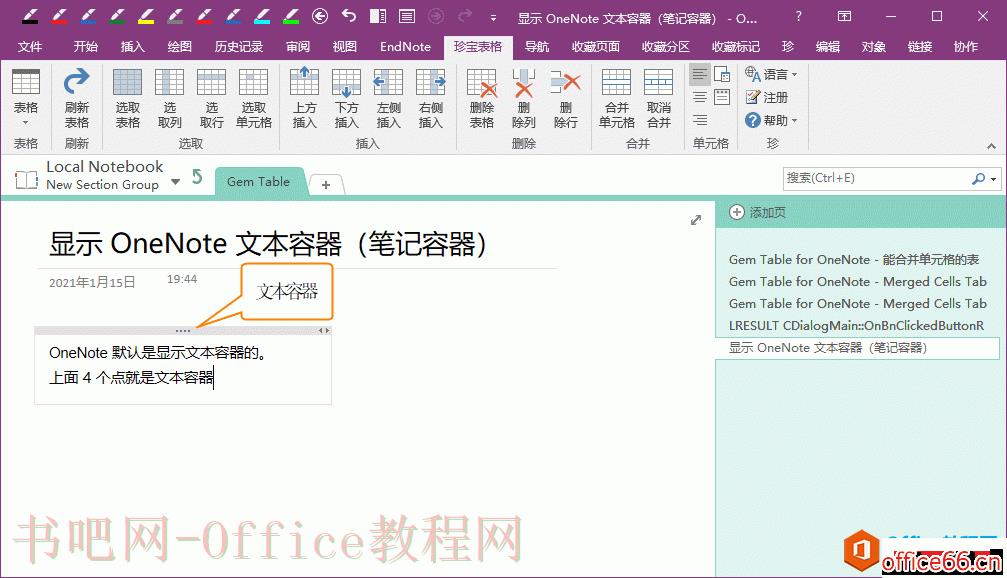Open the 帮助 help dropdown
The width and height of the screenshot is (1007, 578).
[771, 120]
